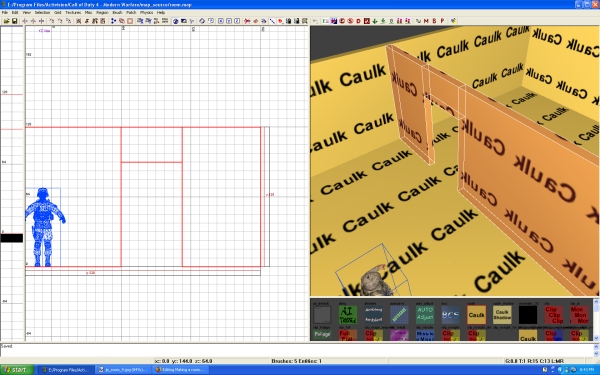Select the Caulk Shadow texture thumbnail

point(502,315)
